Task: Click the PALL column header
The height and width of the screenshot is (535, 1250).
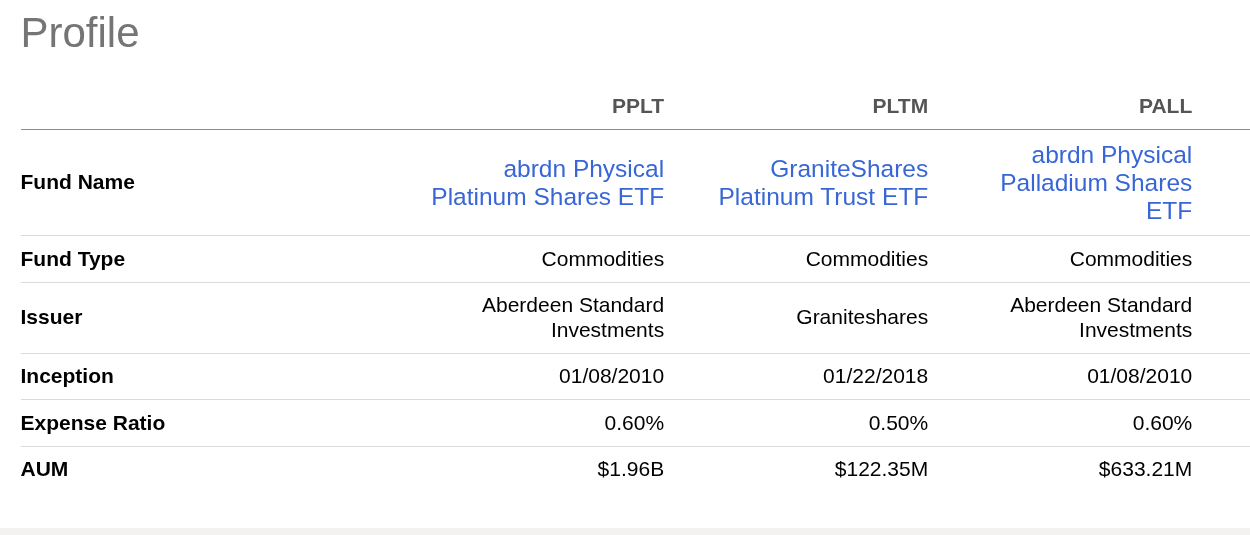Action: tap(1165, 106)
